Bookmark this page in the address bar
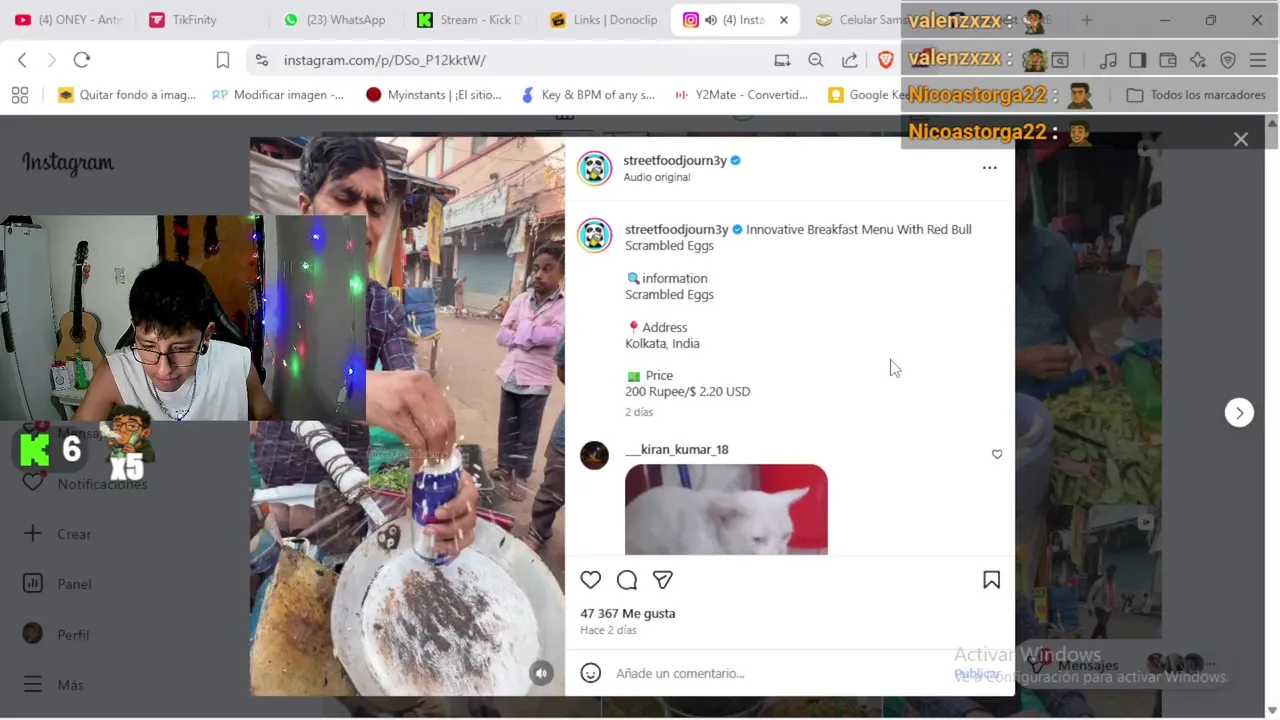The height and width of the screenshot is (720, 1280). (223, 60)
